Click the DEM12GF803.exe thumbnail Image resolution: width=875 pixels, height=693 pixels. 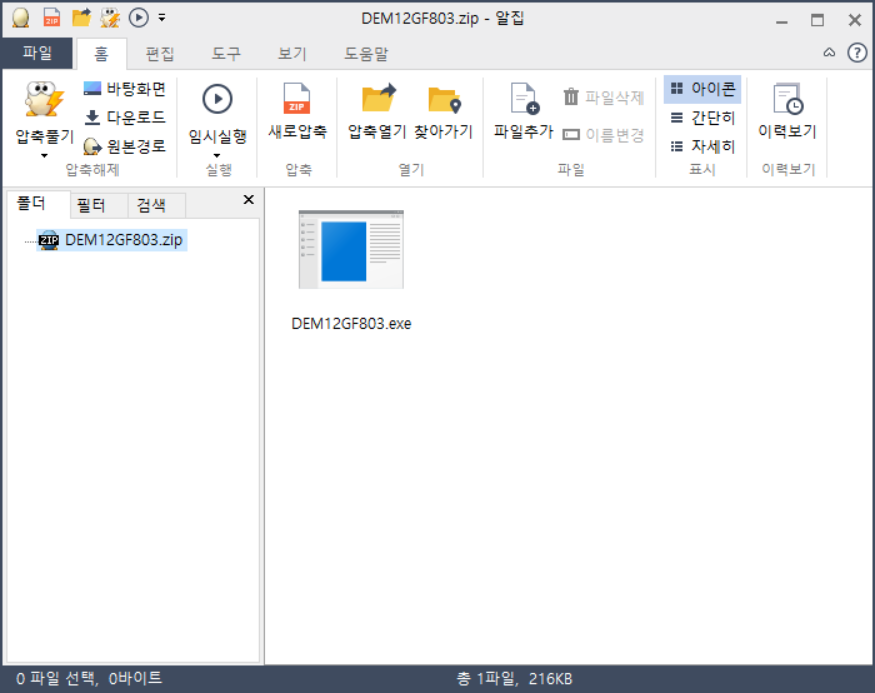(351, 249)
